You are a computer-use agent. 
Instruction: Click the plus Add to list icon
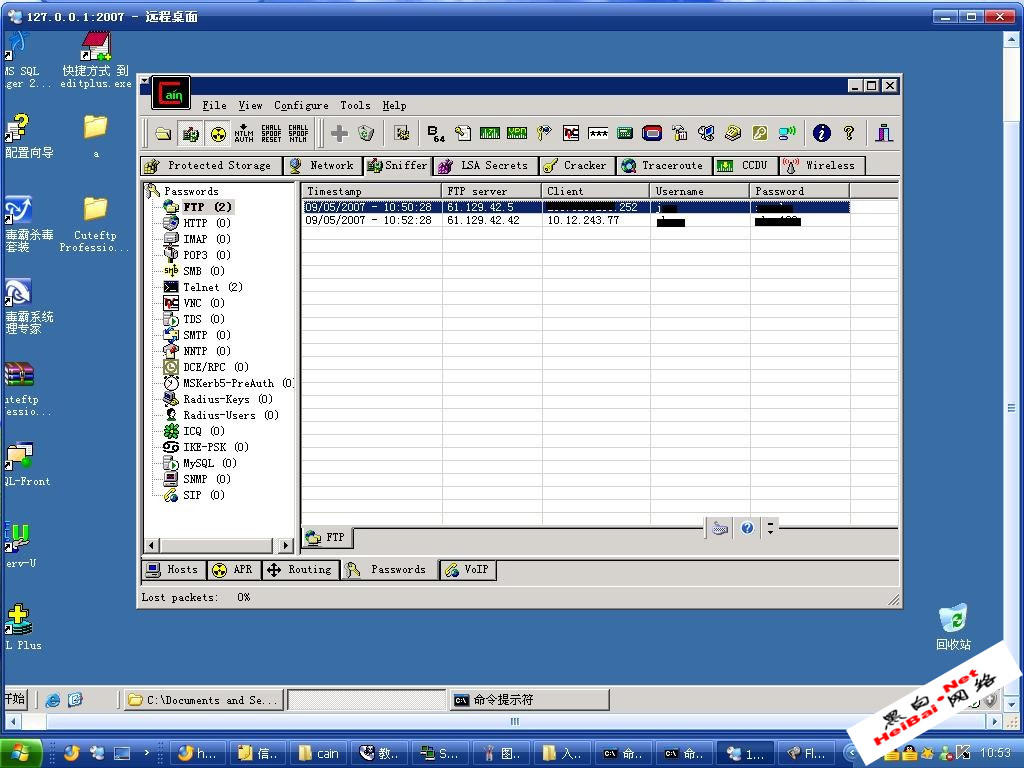339,134
